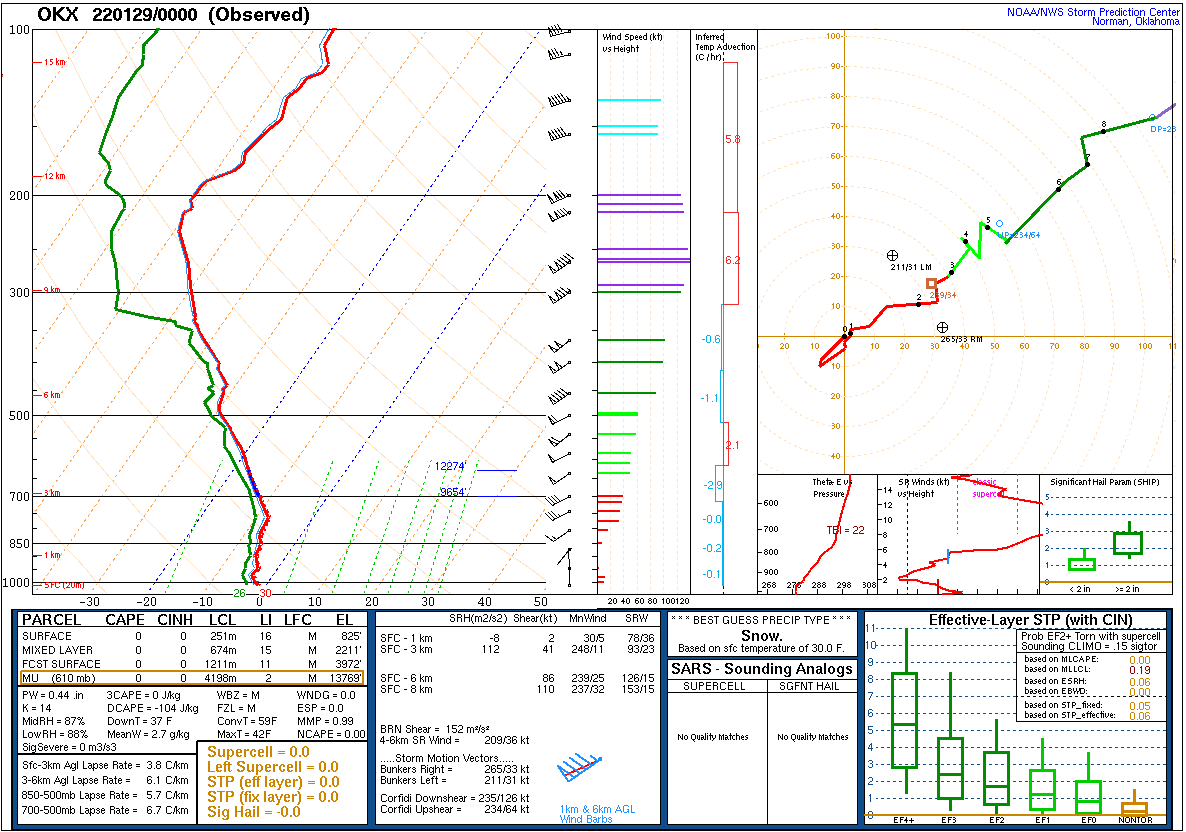The width and height of the screenshot is (1186, 832).
Task: Click the hodograph point labeled 8
Action: tap(1104, 131)
